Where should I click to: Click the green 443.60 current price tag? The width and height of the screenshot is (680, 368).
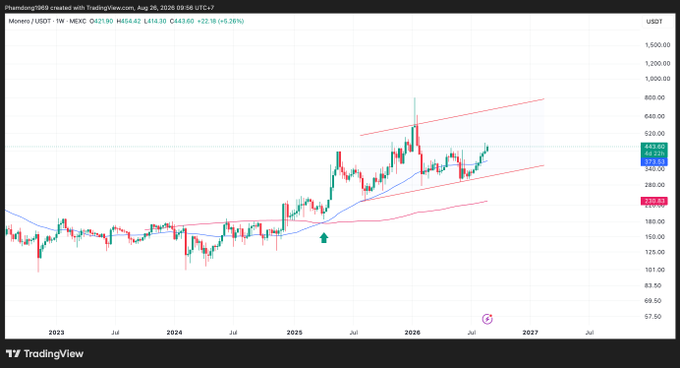point(654,147)
